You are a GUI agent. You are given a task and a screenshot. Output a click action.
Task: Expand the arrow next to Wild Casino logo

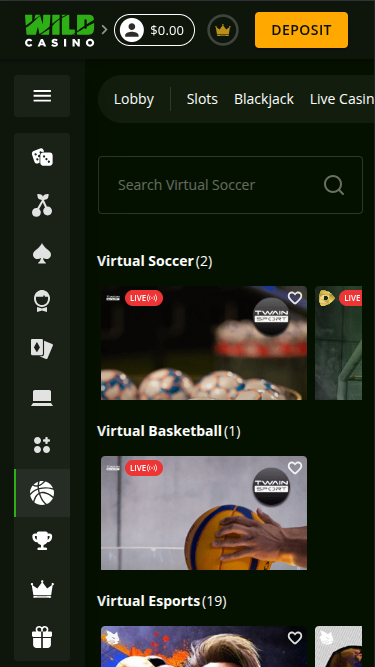pyautogui.click(x=105, y=30)
